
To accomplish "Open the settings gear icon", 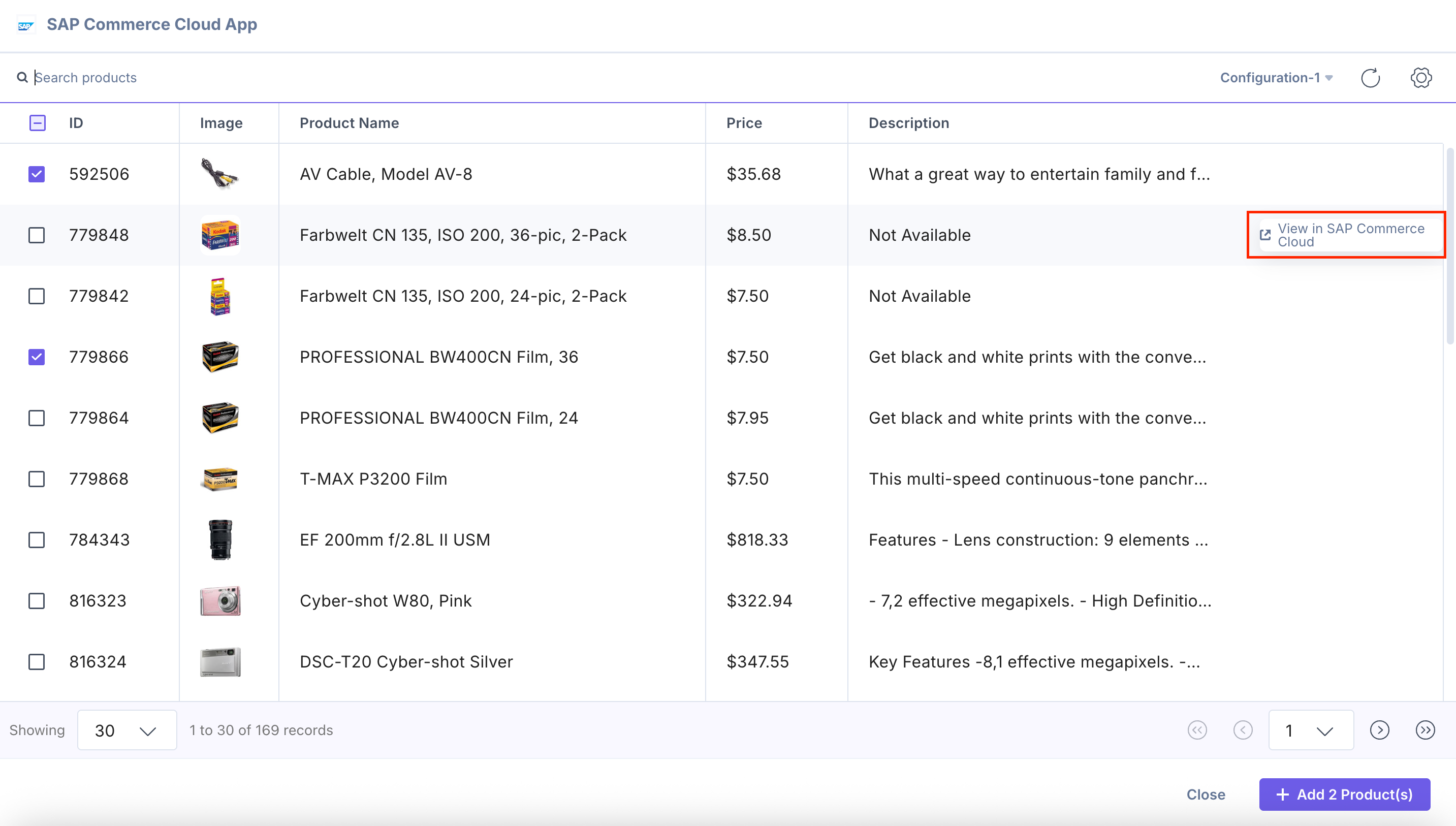I will click(x=1421, y=78).
